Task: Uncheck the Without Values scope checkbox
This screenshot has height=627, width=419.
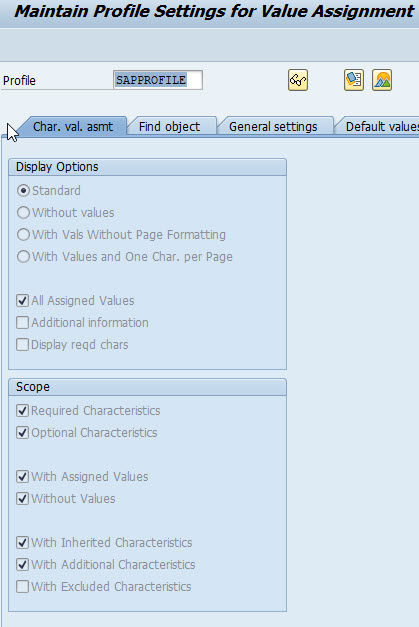Action: pyautogui.click(x=22, y=498)
